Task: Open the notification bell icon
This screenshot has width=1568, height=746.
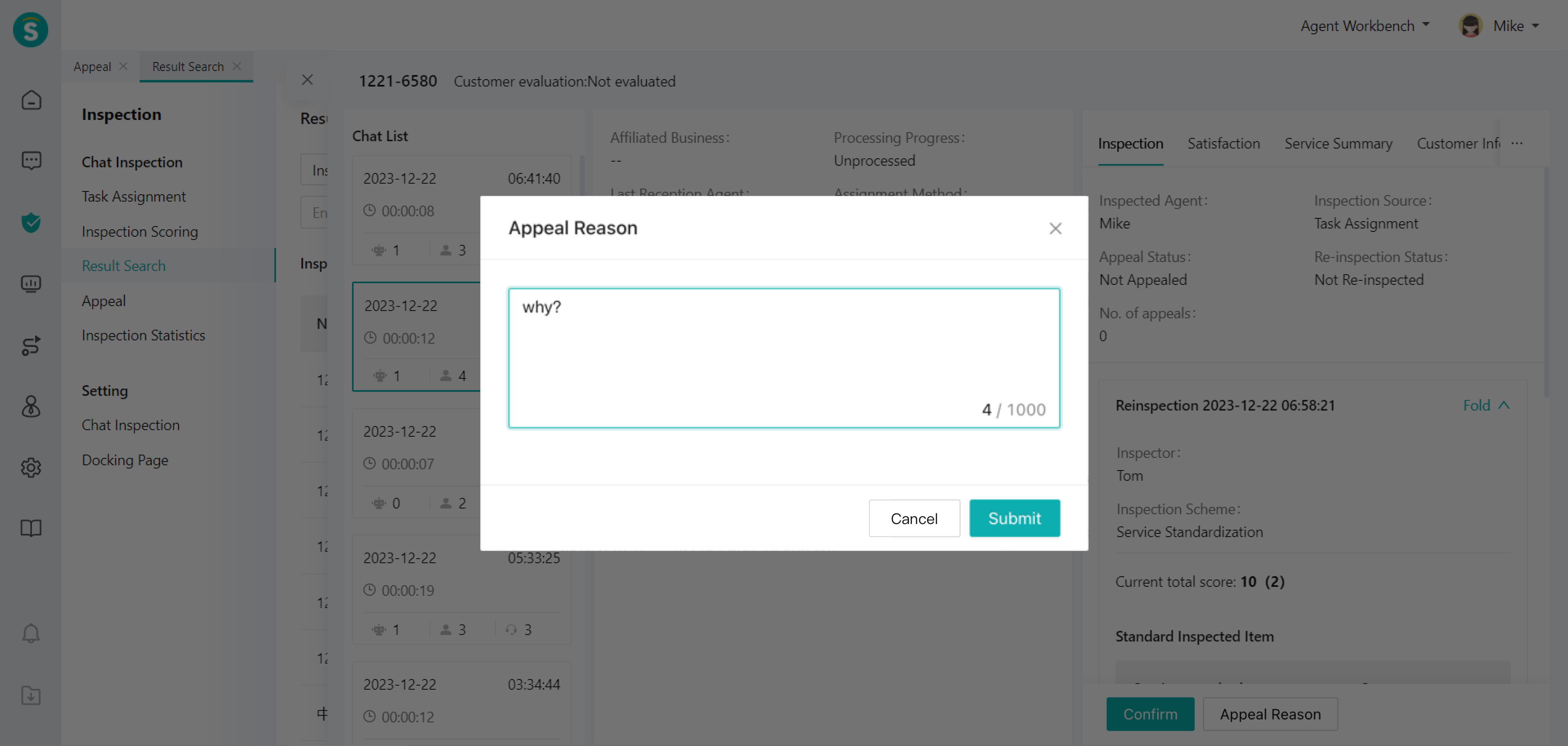Action: [31, 633]
